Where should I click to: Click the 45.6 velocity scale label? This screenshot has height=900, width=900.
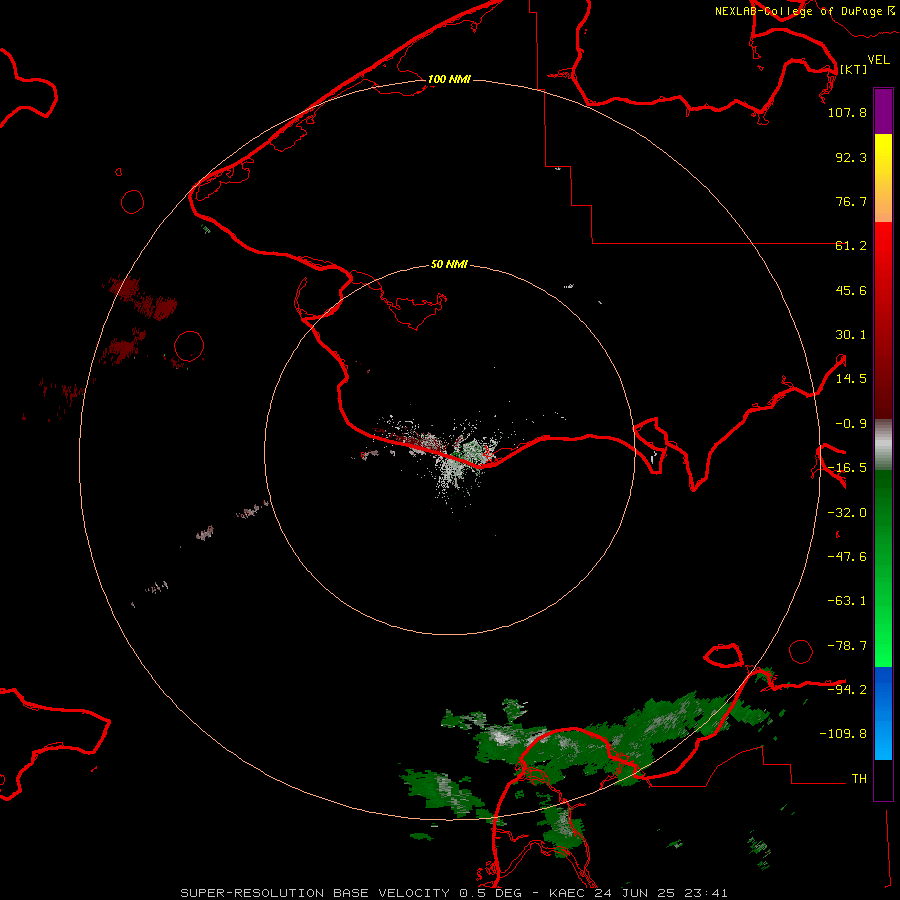click(851, 290)
